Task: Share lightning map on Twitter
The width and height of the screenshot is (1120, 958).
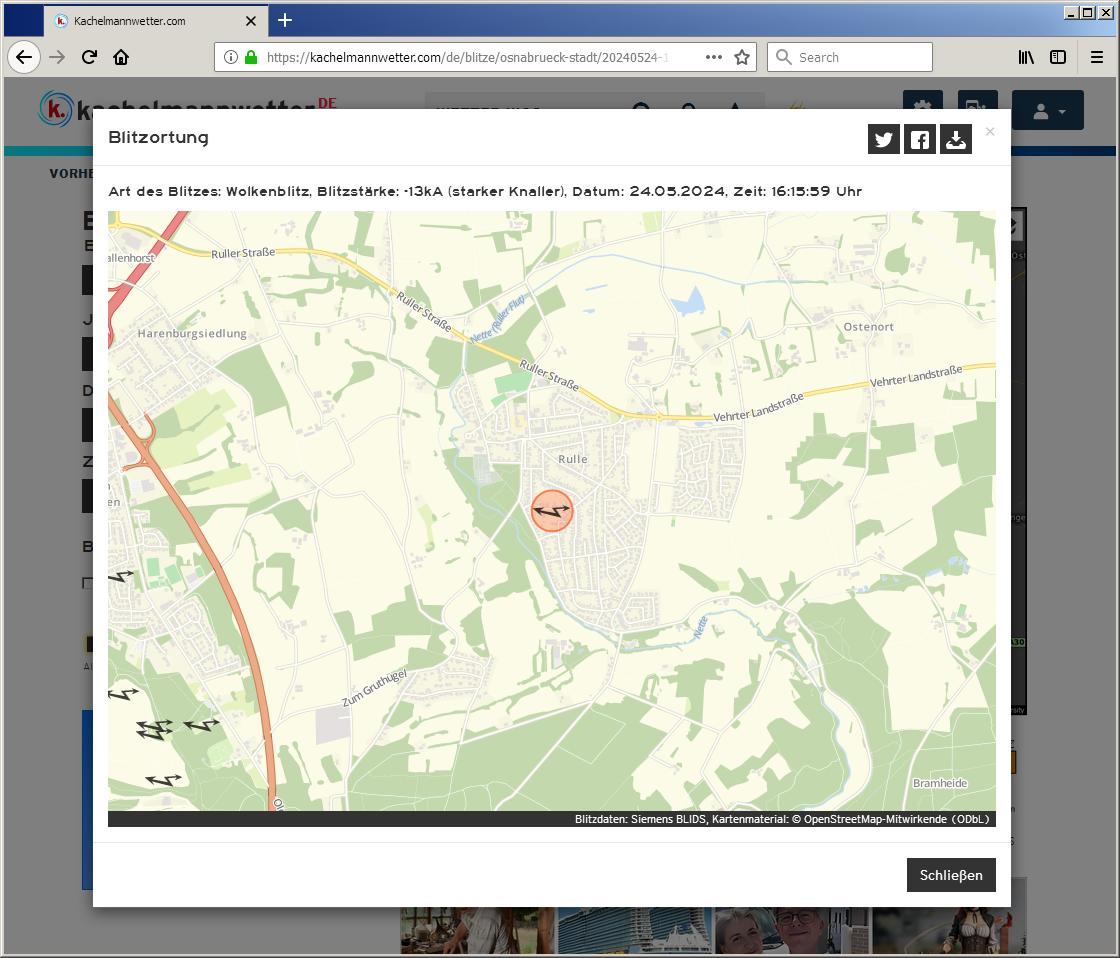Action: [x=884, y=139]
